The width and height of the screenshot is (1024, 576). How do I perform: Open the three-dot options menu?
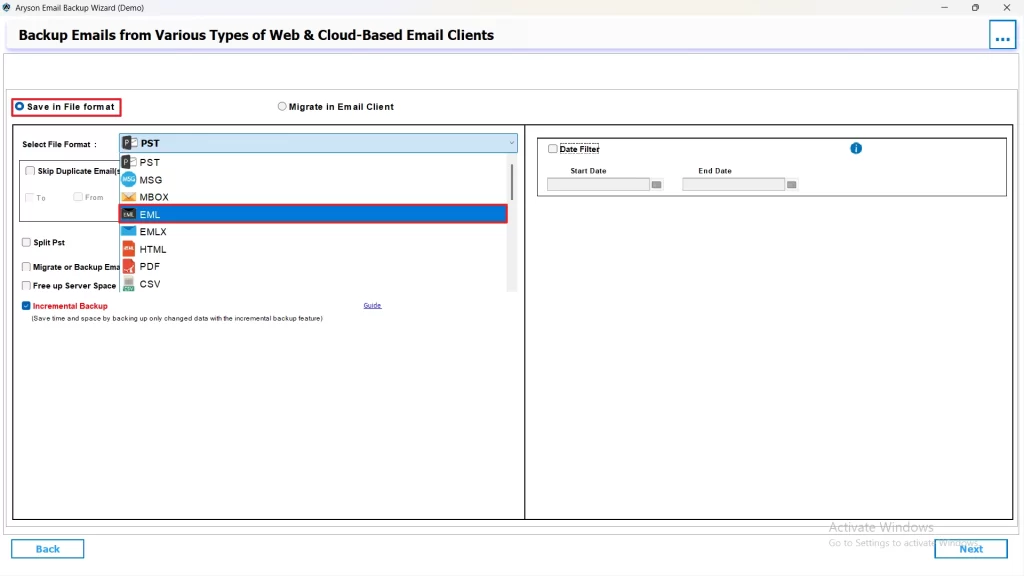click(1002, 34)
